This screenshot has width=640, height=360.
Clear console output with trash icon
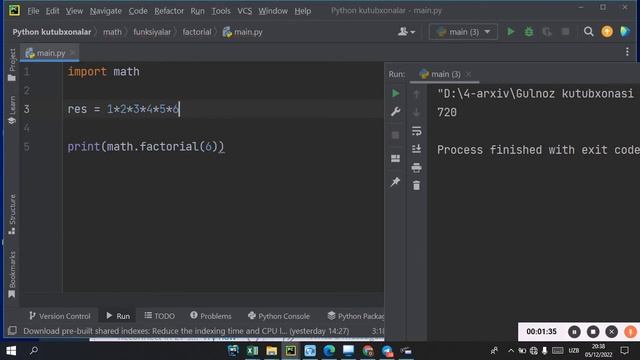(416, 186)
